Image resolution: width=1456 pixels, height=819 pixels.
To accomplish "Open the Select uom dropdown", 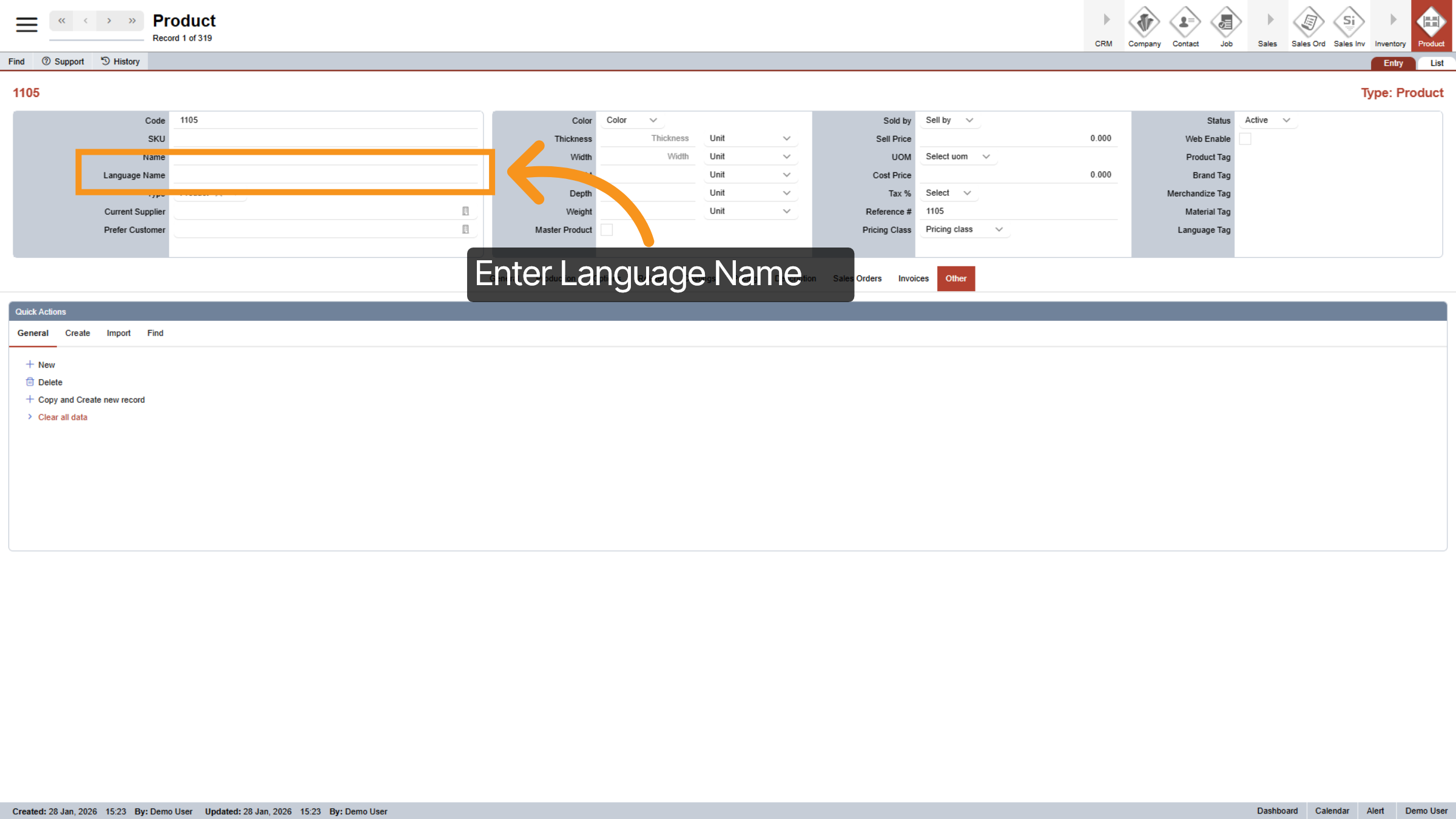I will [x=957, y=157].
